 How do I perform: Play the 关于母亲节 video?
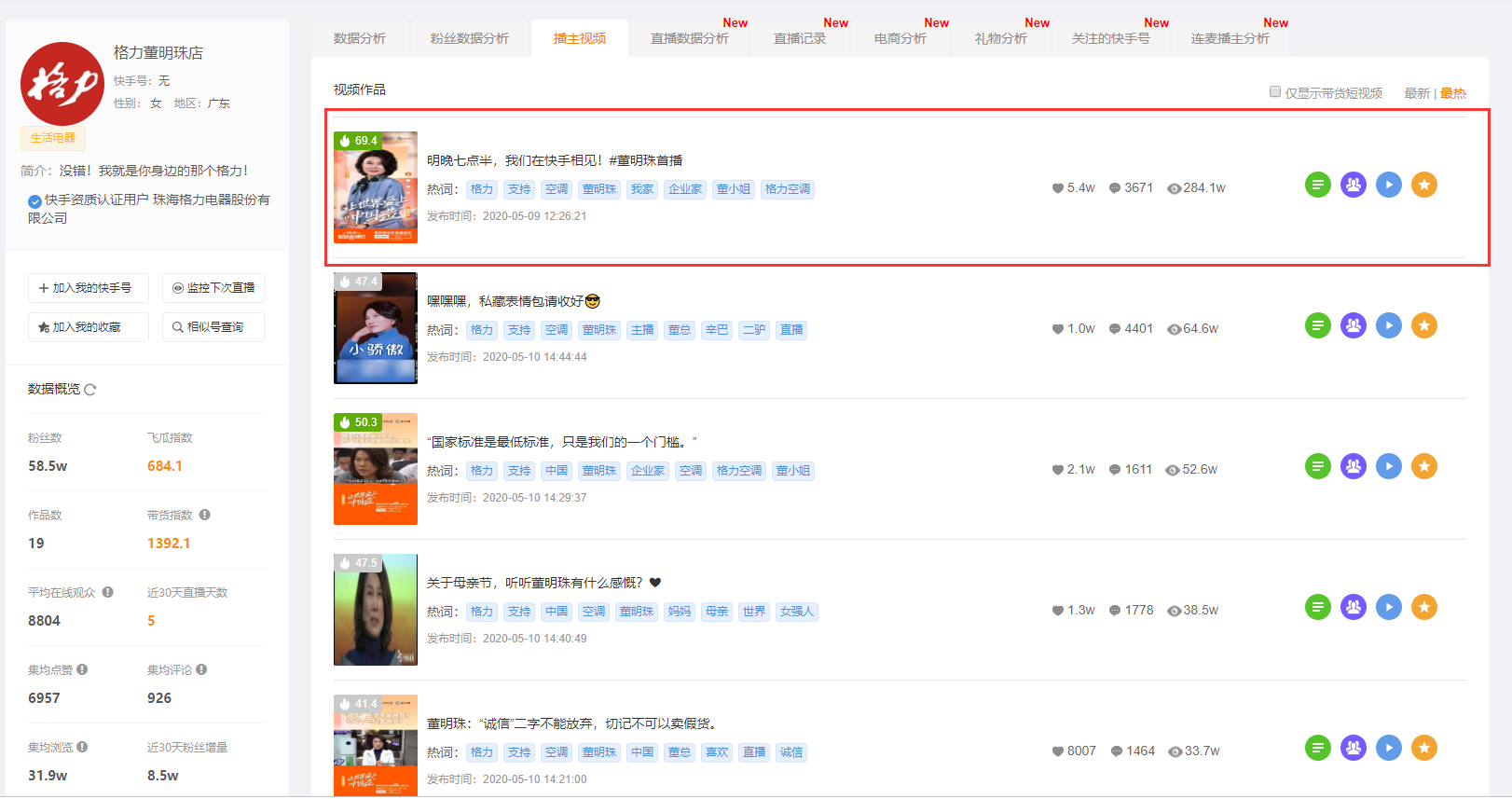(x=1389, y=607)
